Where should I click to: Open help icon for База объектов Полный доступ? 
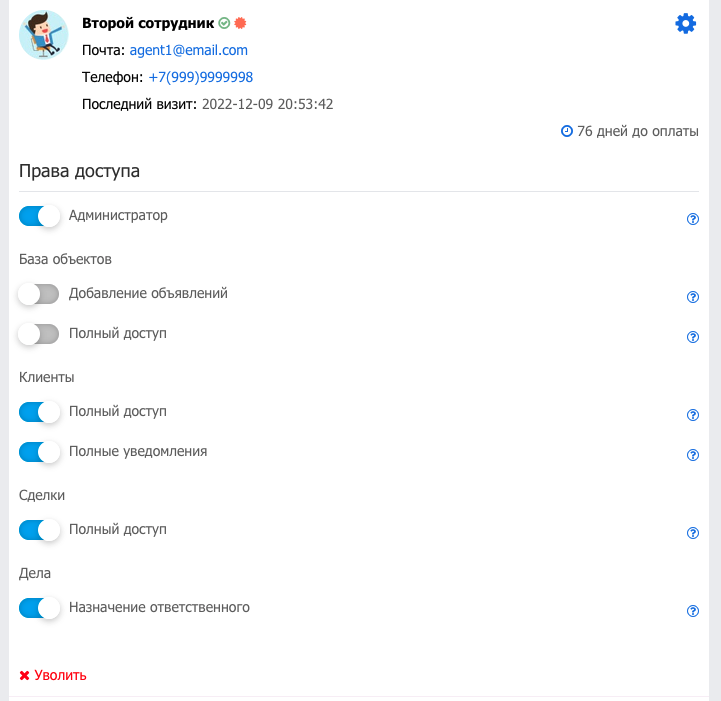click(x=692, y=337)
